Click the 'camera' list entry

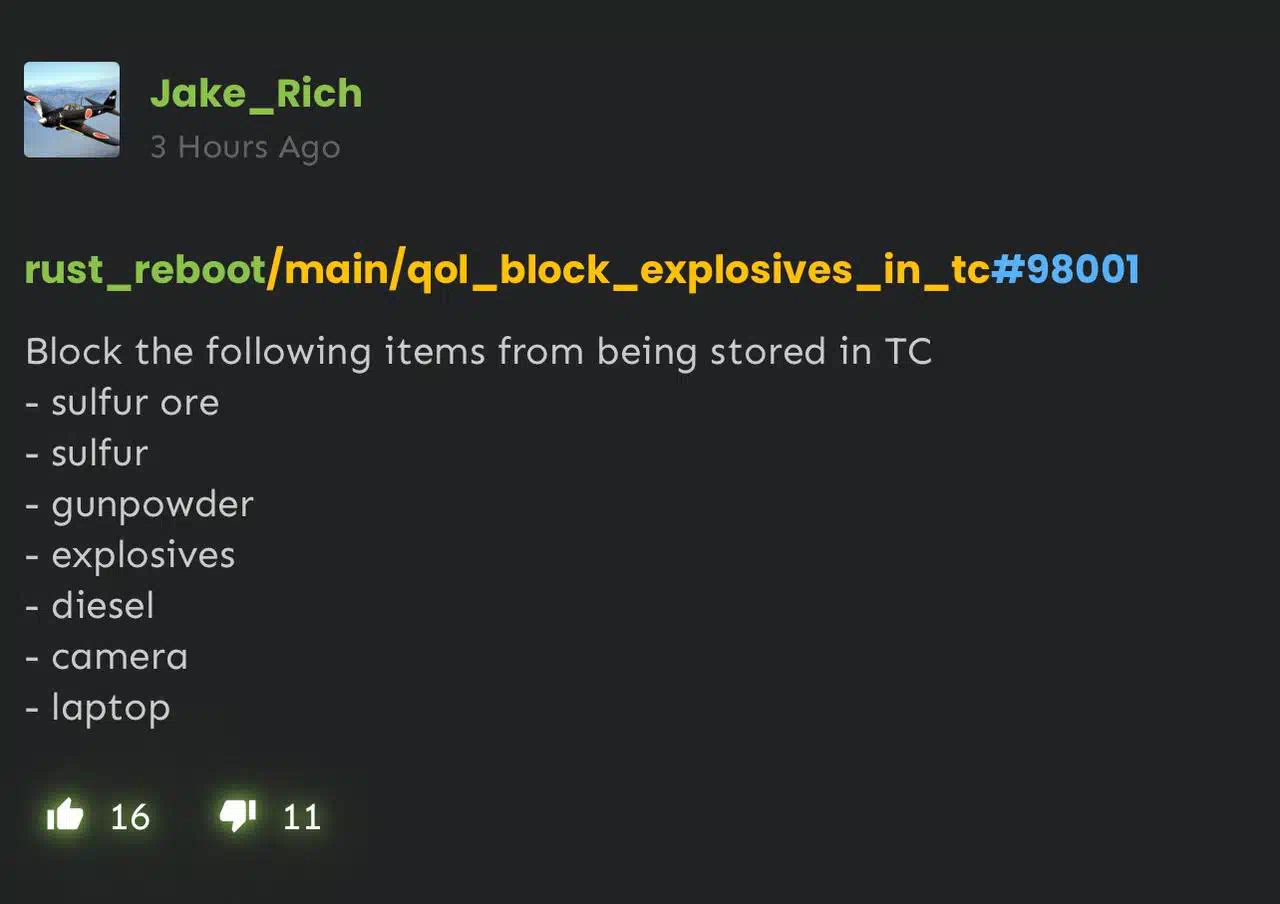pyautogui.click(x=106, y=657)
